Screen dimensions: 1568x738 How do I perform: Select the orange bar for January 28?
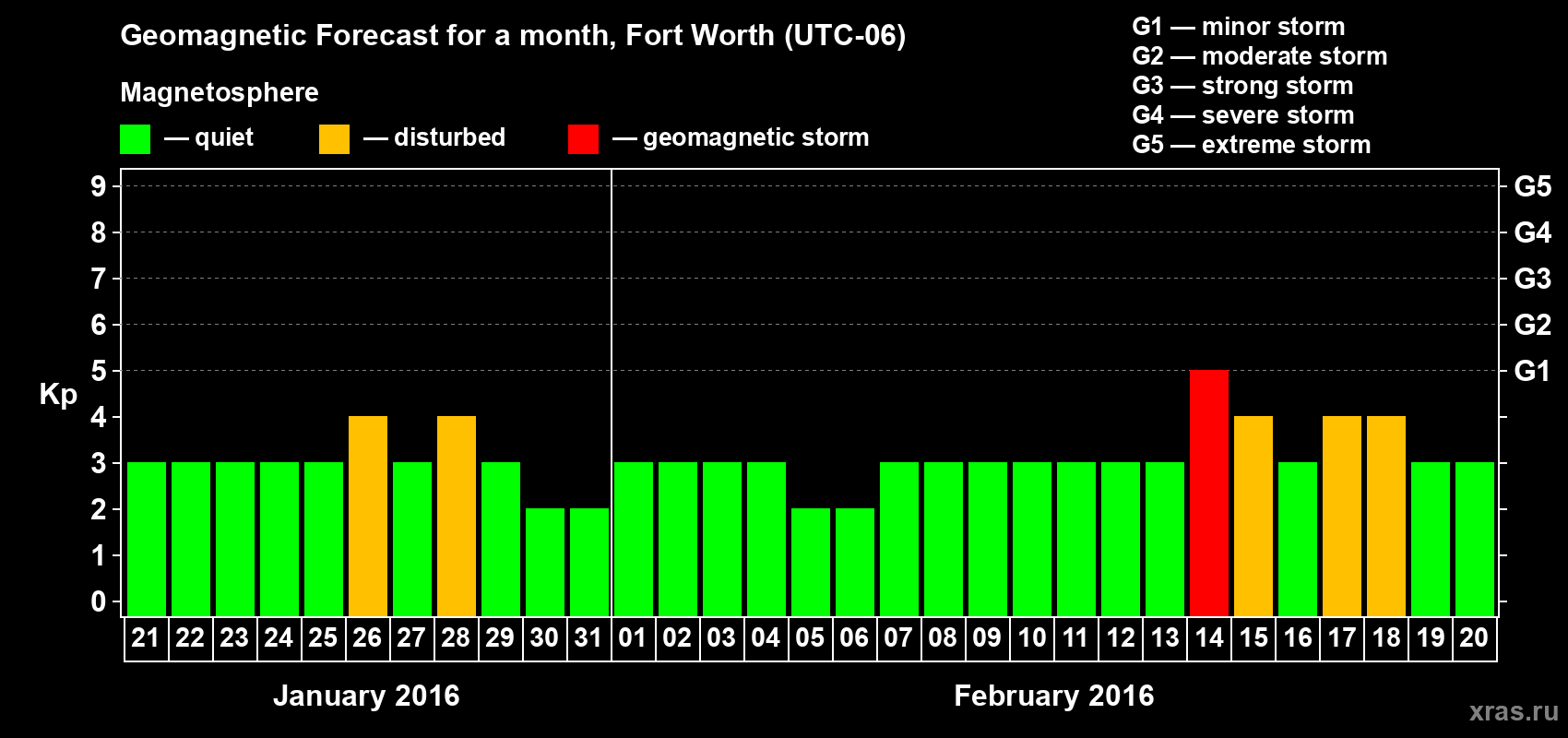click(457, 516)
